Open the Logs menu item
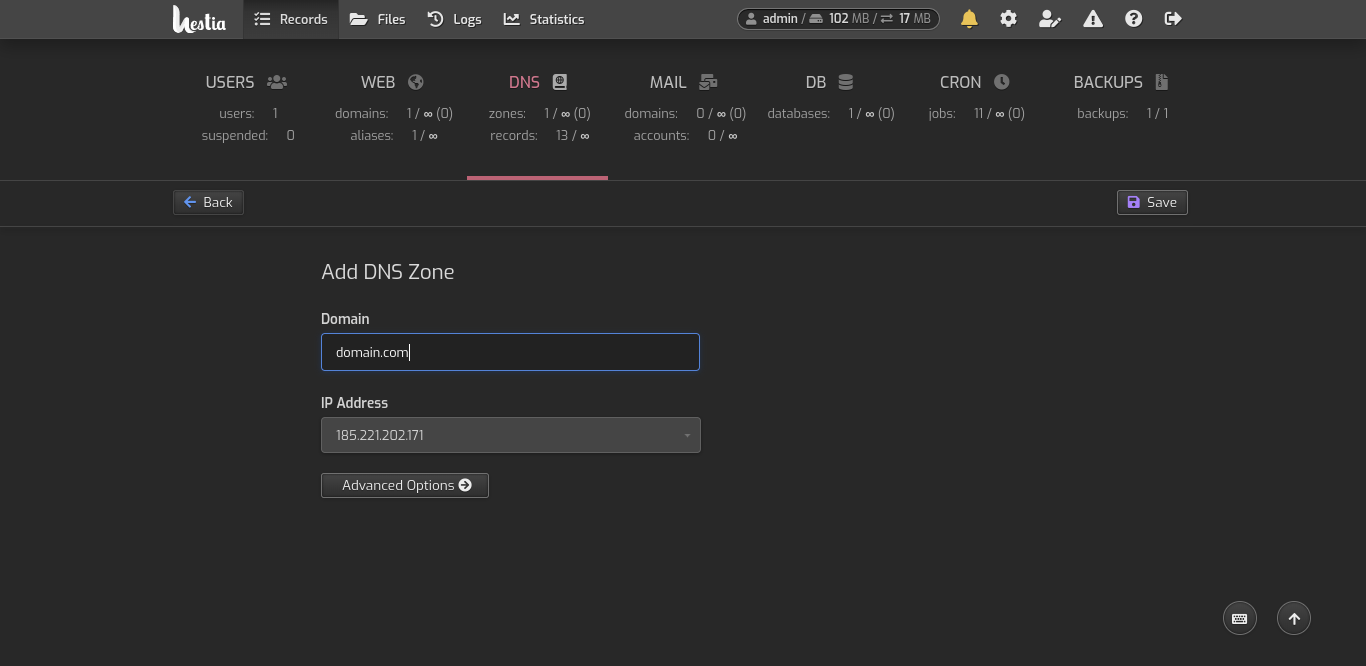 tap(454, 19)
